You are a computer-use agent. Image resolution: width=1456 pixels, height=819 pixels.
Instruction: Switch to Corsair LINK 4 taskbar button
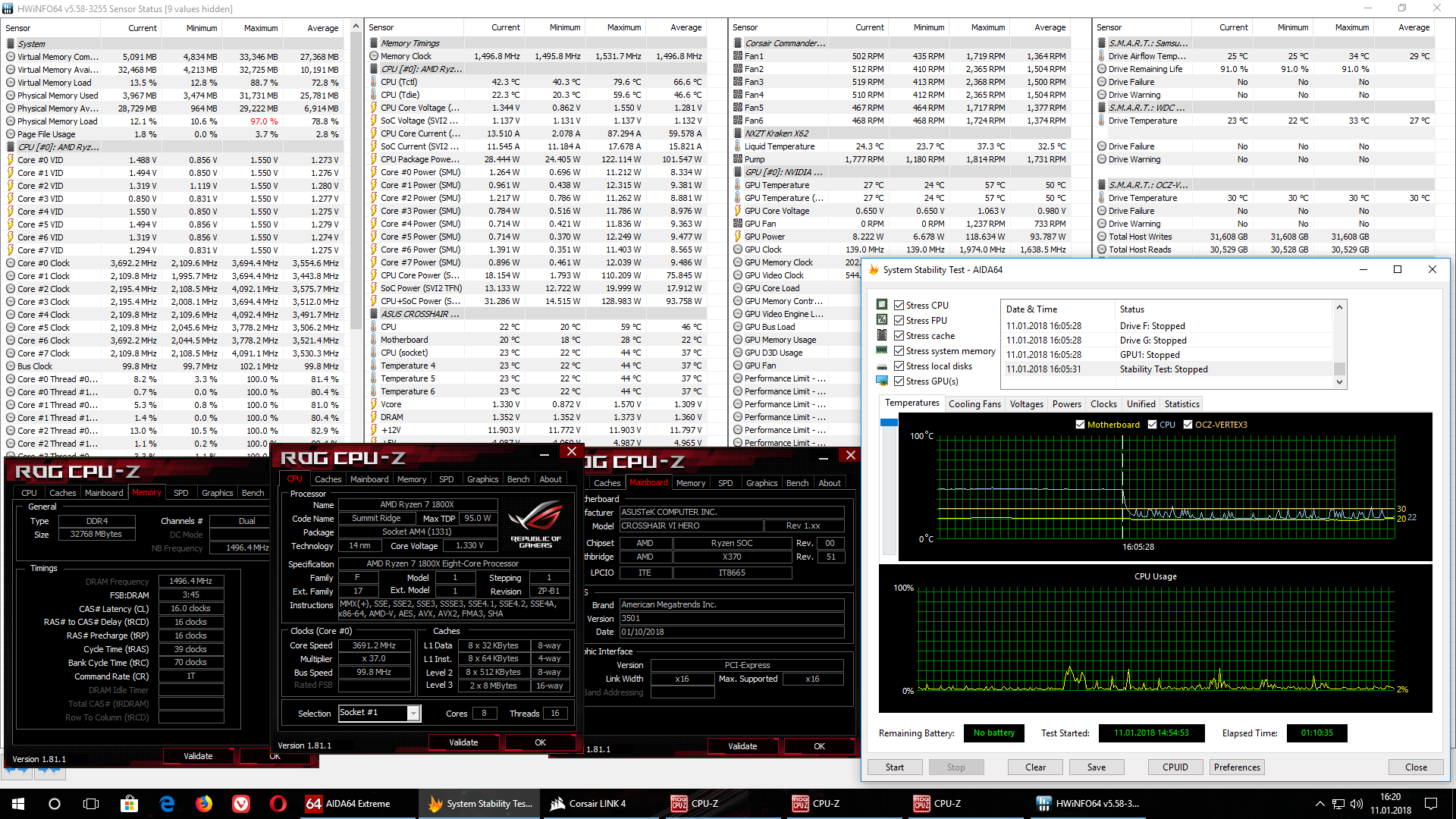pos(600,804)
